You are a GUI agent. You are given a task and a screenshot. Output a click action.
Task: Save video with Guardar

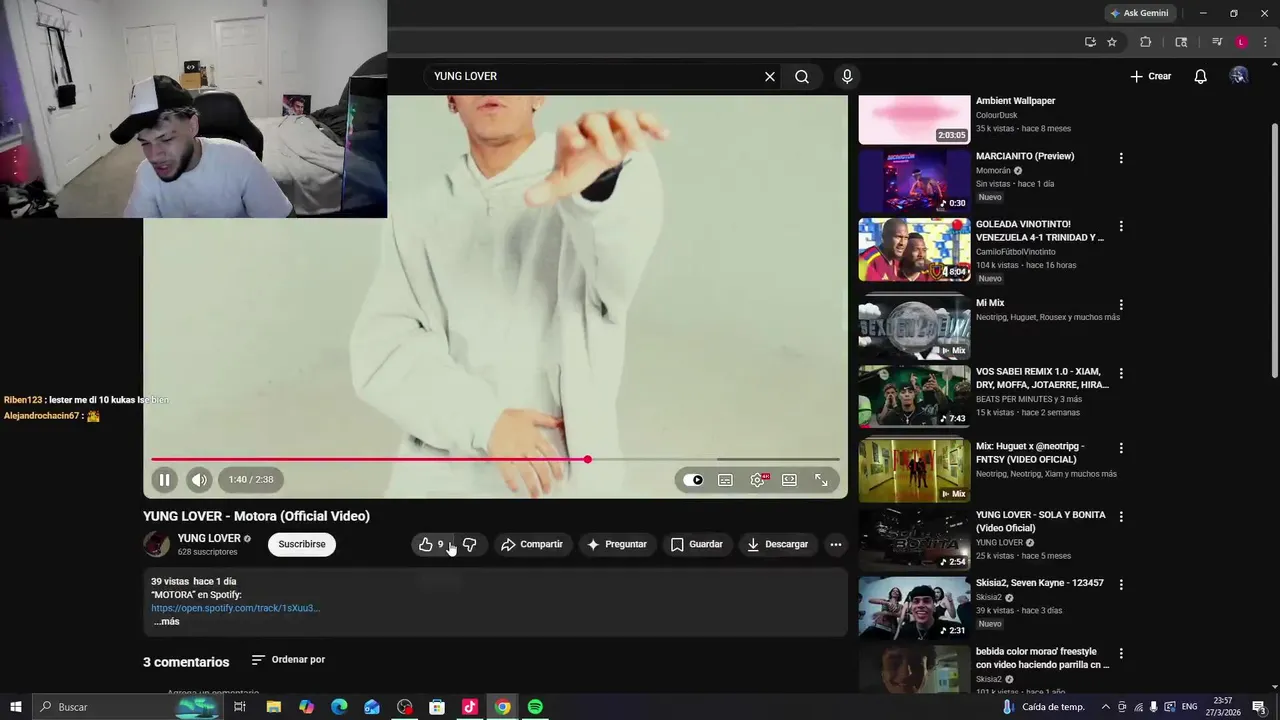click(697, 544)
